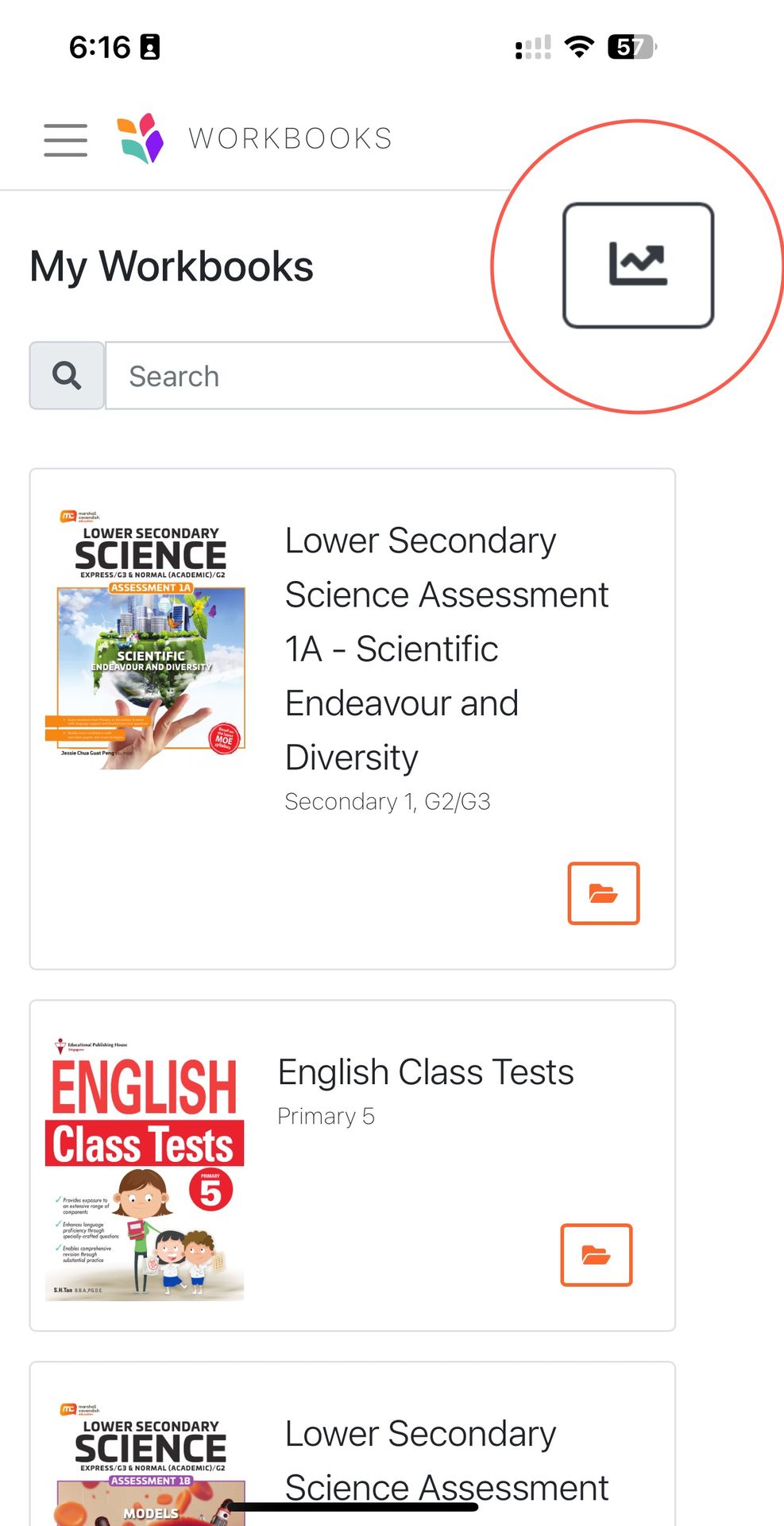Tap the Wi-Fi status icon
This screenshot has height=1526, width=784.
click(x=580, y=47)
